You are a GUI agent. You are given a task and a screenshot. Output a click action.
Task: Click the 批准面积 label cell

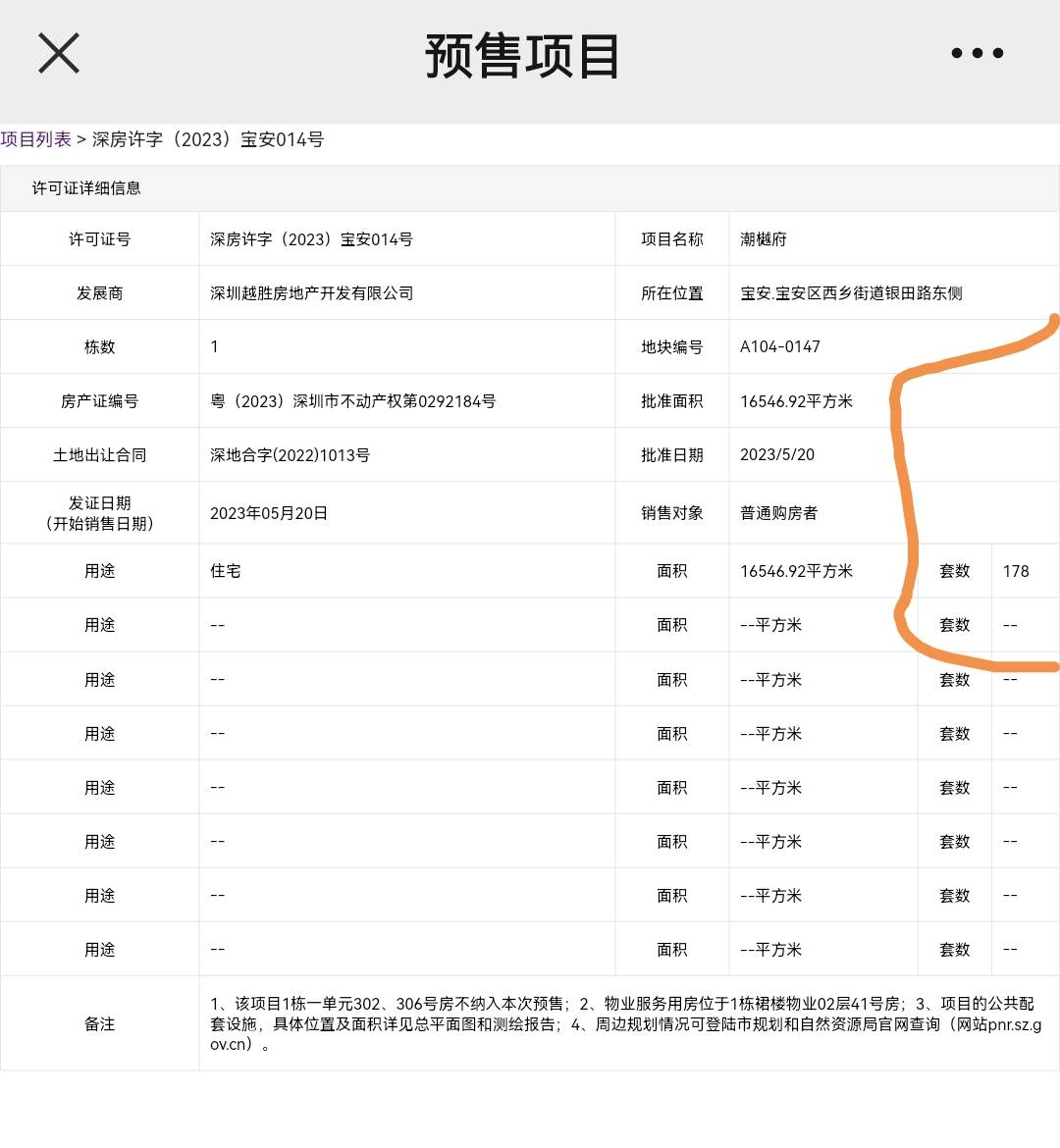point(671,401)
